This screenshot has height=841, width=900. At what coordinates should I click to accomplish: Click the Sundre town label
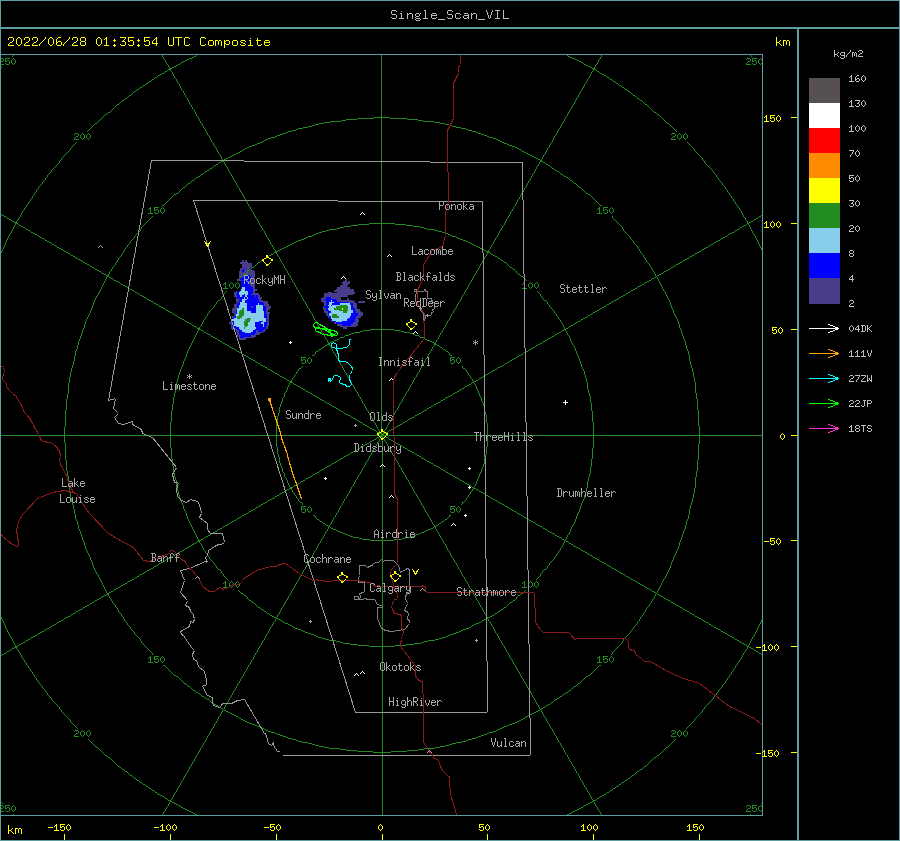coord(303,414)
